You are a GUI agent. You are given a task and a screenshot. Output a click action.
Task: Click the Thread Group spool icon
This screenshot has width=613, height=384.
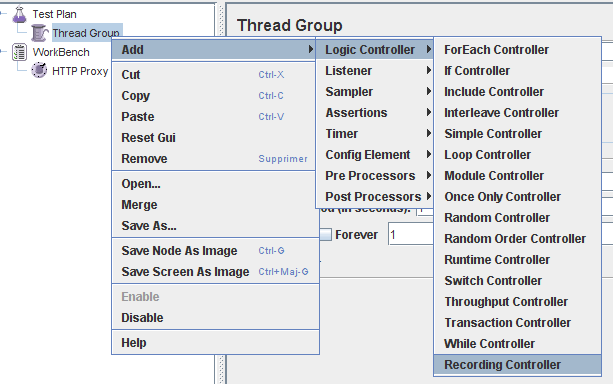click(x=39, y=33)
